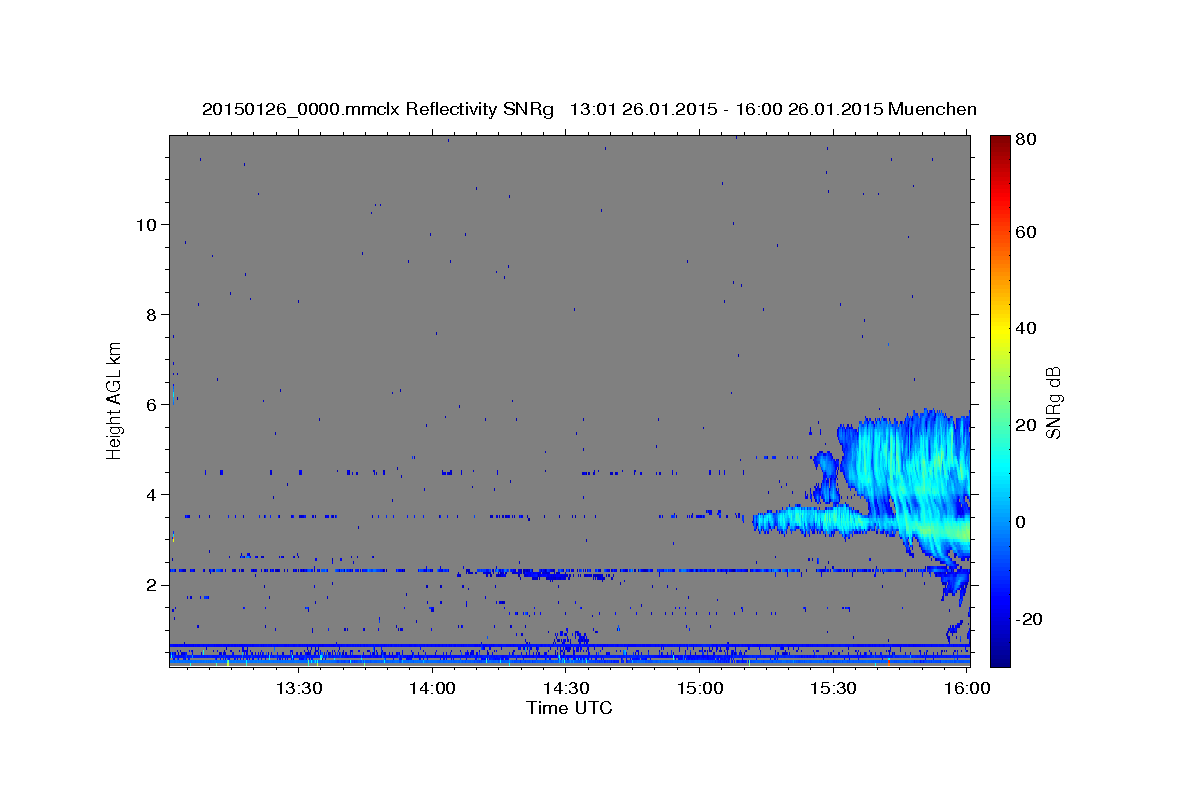Click the 14:30 time tick label
This screenshot has width=1200, height=800.
(566, 688)
